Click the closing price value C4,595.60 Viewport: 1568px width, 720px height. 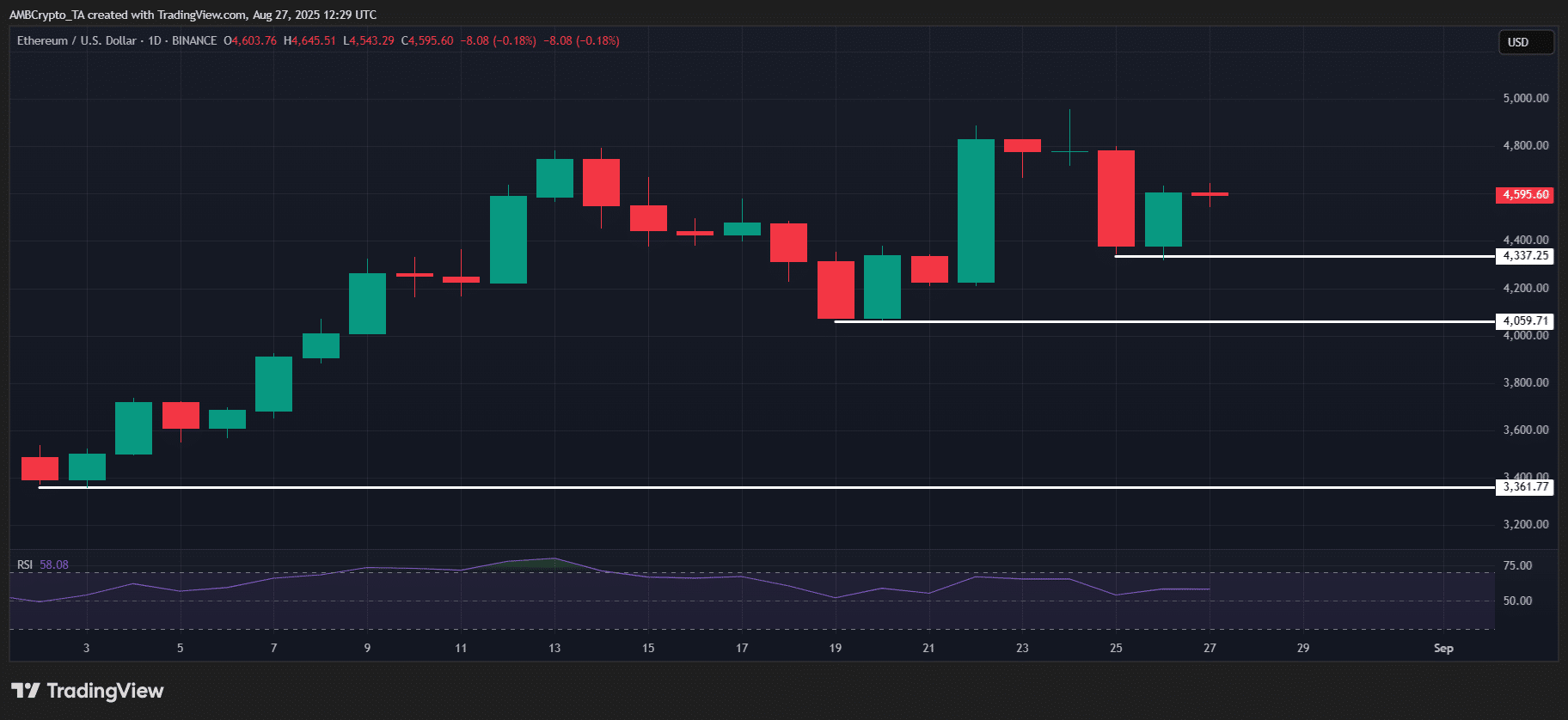tap(427, 40)
